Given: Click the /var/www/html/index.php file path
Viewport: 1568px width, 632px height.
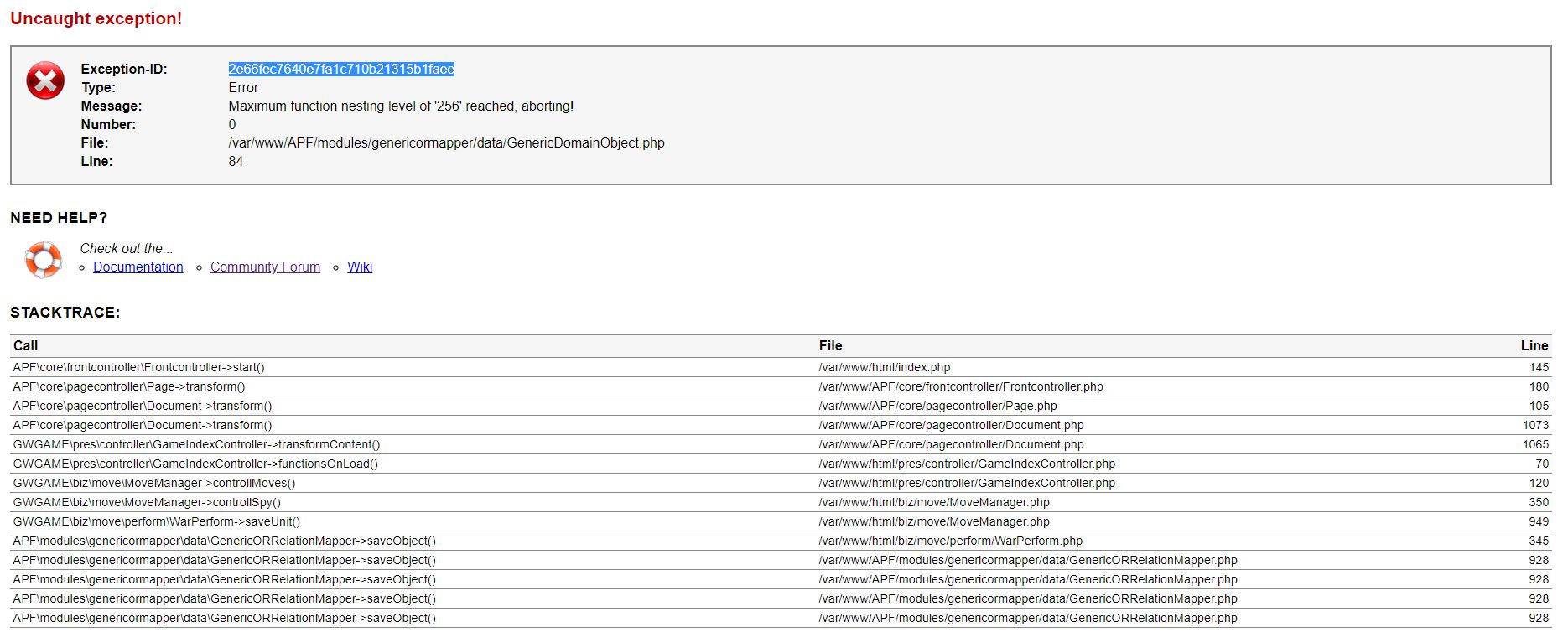Looking at the screenshot, I should (885, 367).
